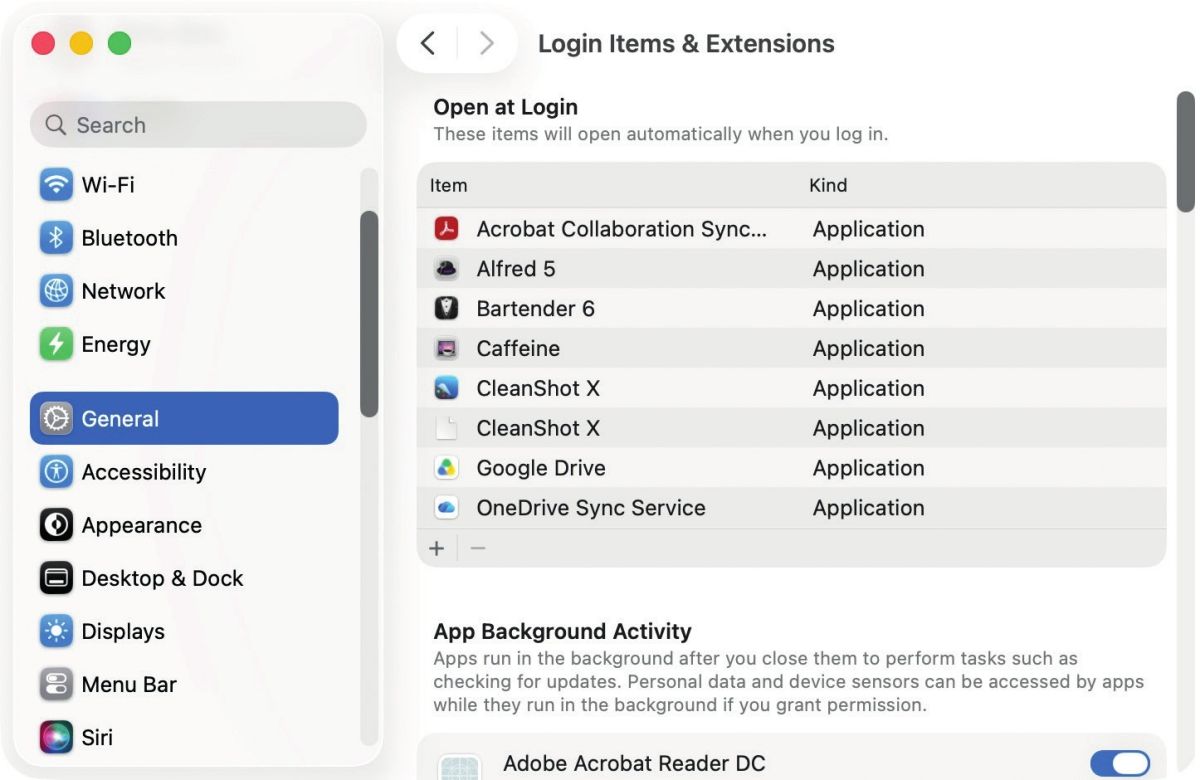This screenshot has height=780, width=1200.
Task: Add a login item with plus button
Action: (x=437, y=548)
